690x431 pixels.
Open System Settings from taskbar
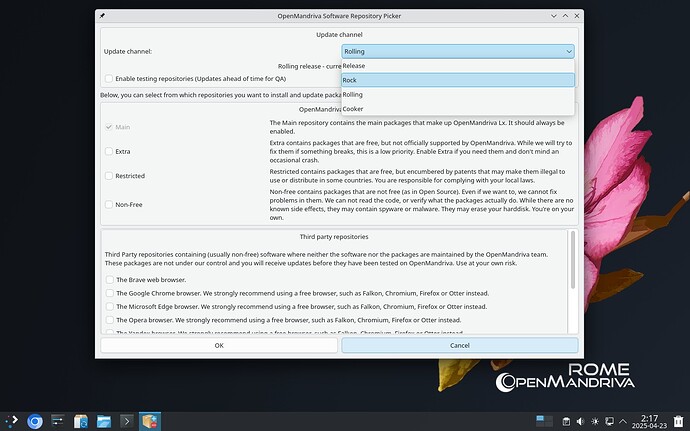pyautogui.click(x=58, y=421)
